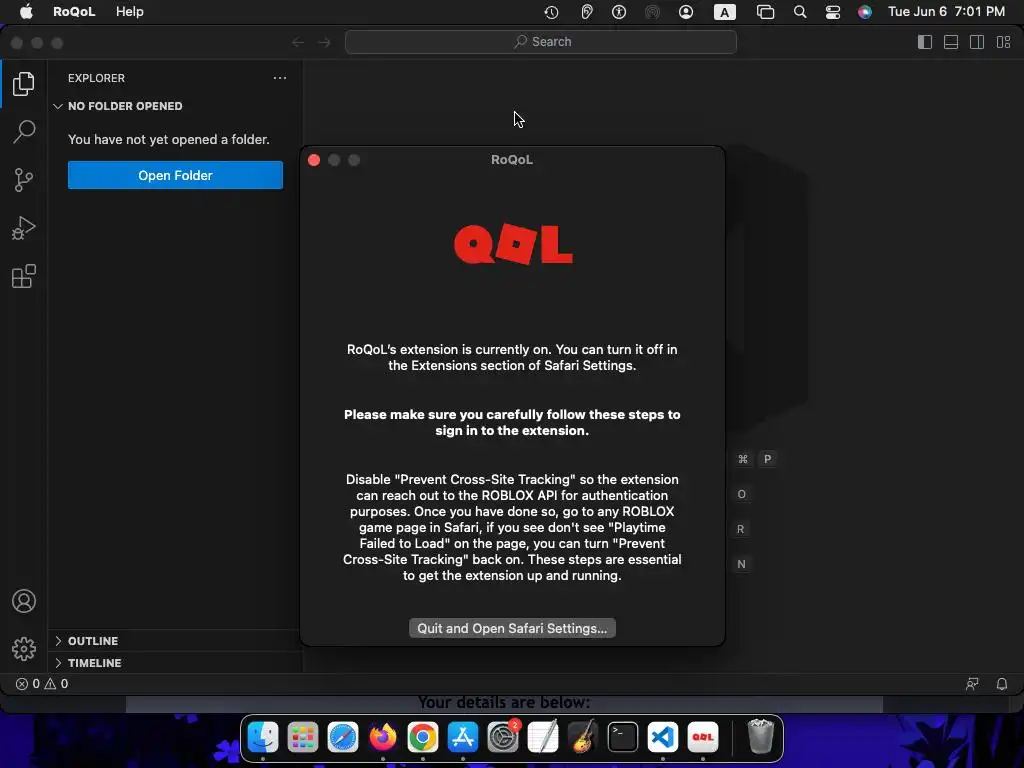1024x768 pixels.
Task: Open the Accounts menu icon
Action: [24, 601]
